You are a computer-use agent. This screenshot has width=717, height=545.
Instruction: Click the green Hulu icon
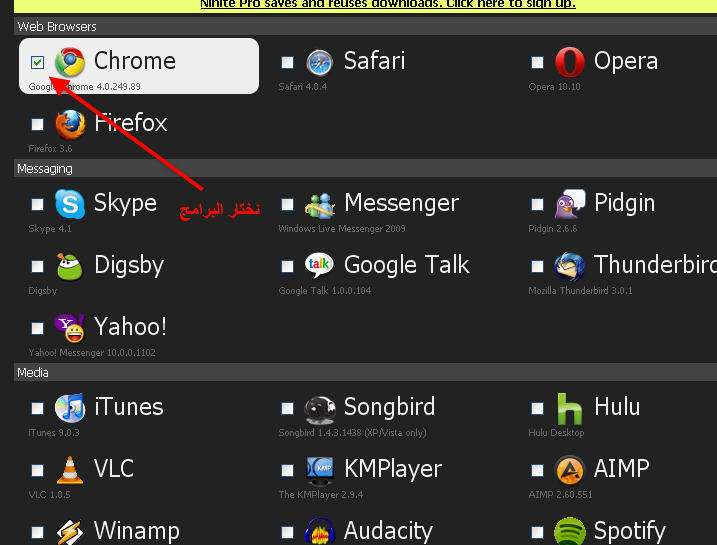pyautogui.click(x=569, y=408)
